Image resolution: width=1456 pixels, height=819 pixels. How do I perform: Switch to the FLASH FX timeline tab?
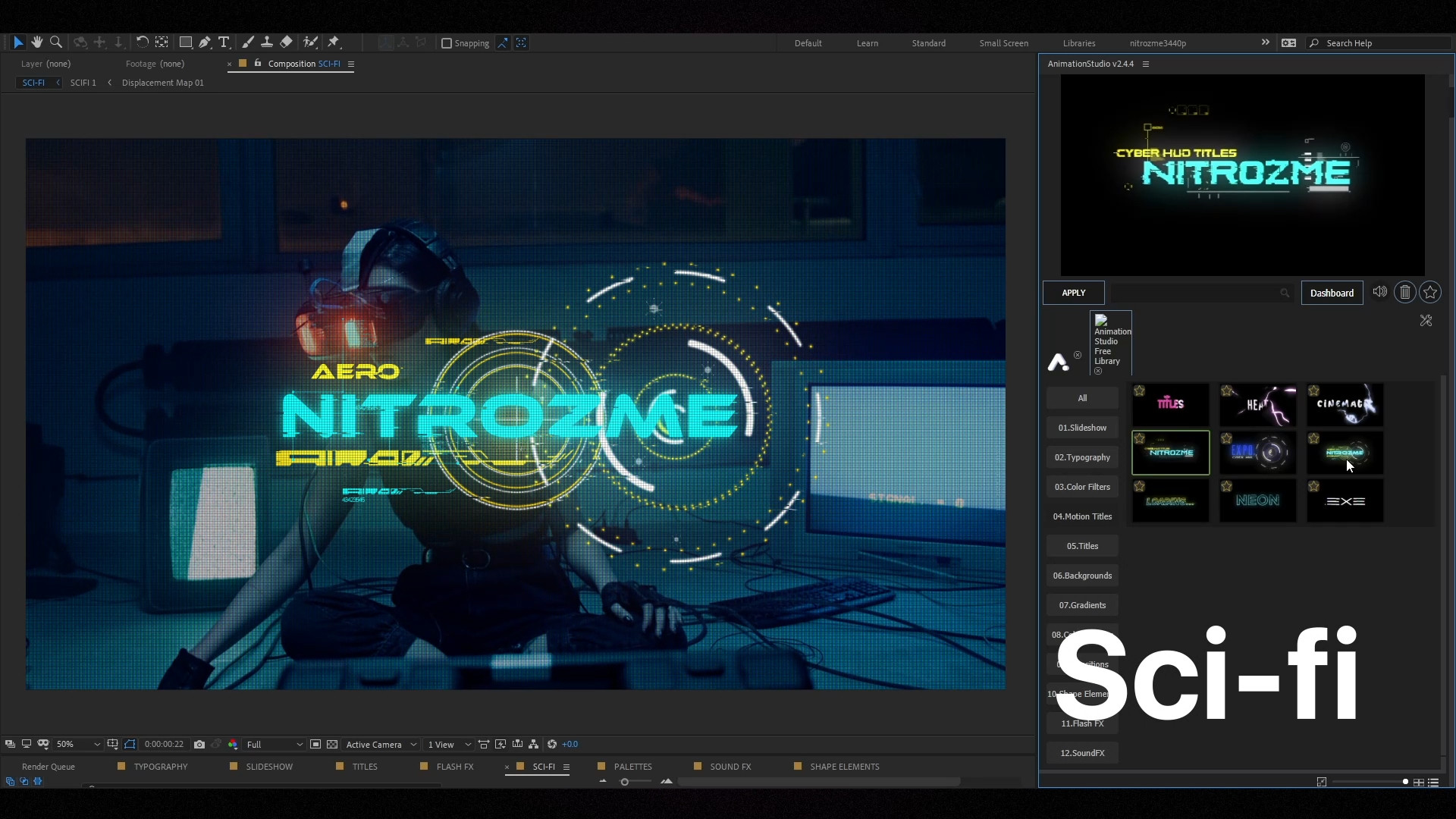click(455, 767)
